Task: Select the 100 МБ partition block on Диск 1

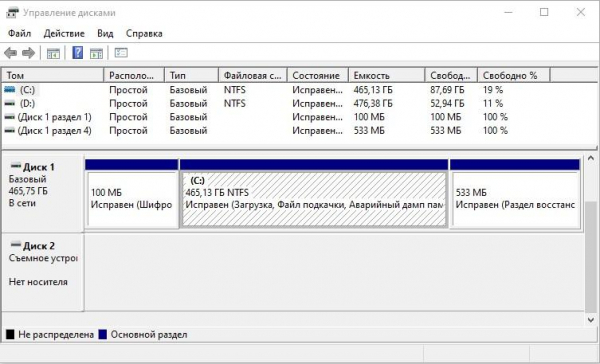Action: pos(132,199)
